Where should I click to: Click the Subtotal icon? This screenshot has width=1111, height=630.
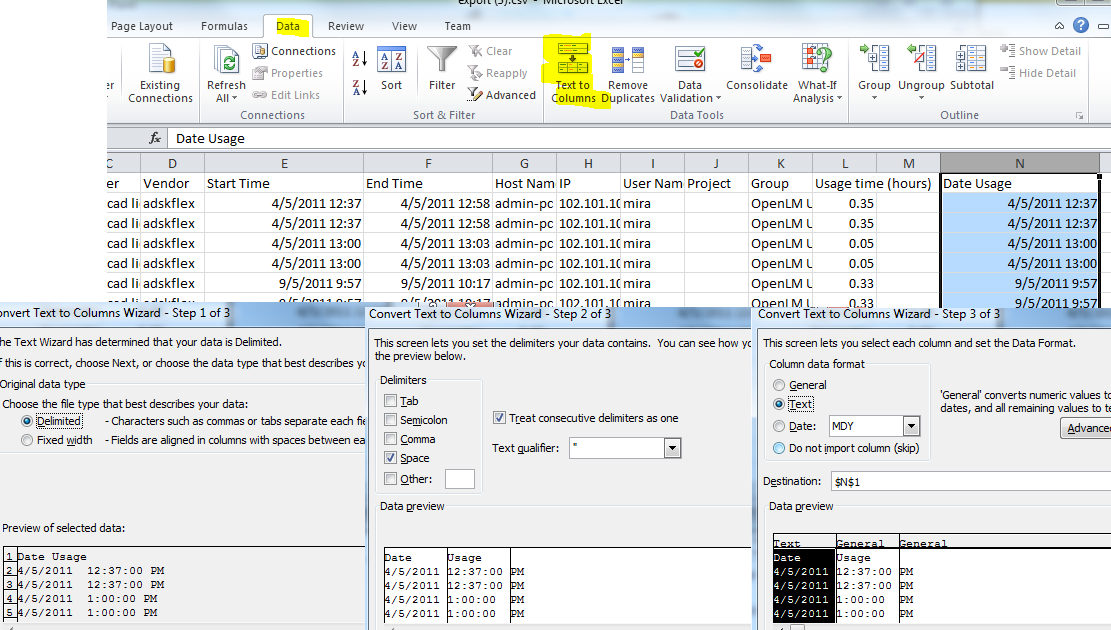pos(971,58)
